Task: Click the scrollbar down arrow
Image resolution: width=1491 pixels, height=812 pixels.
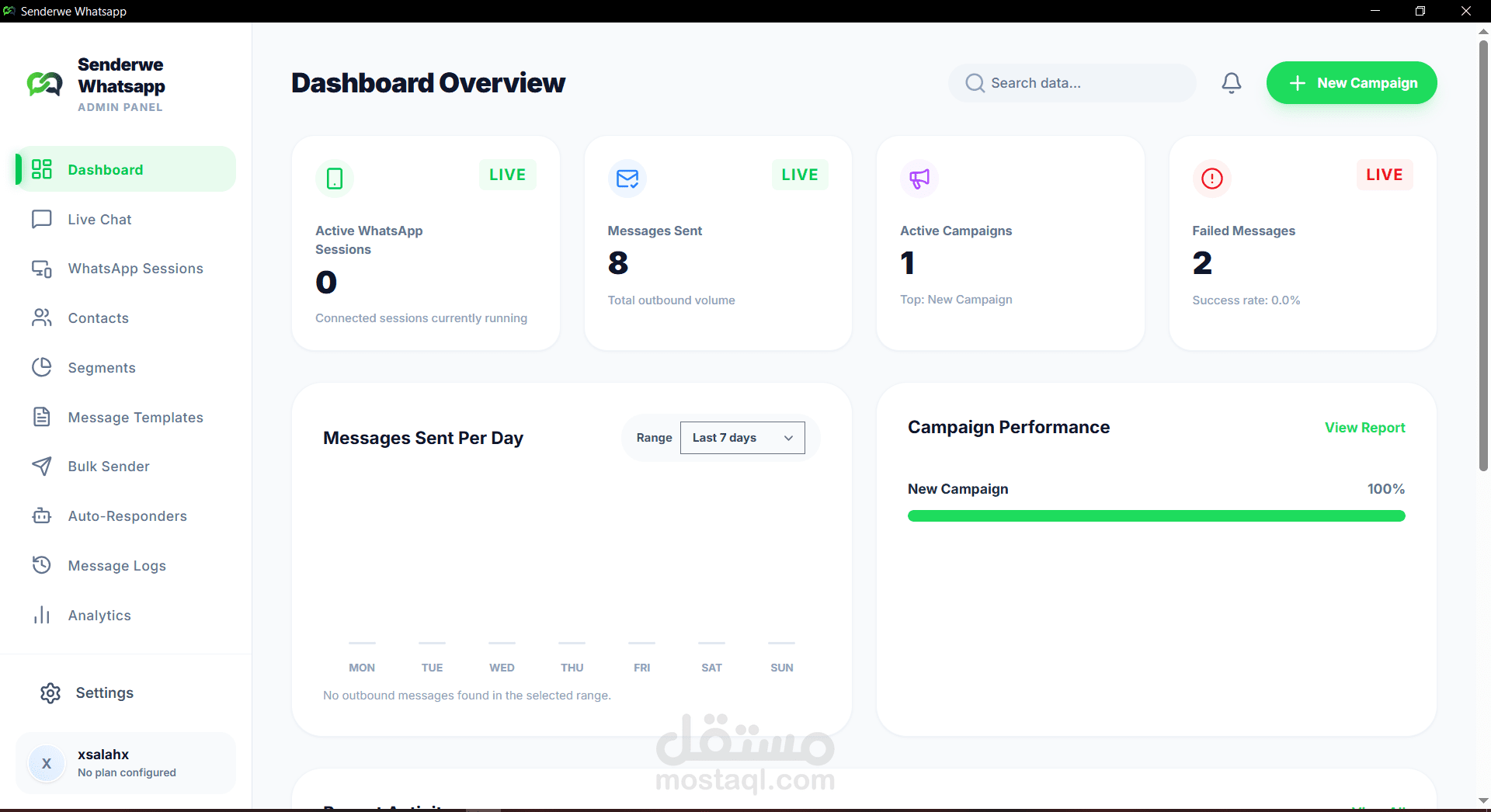Action: pyautogui.click(x=1483, y=800)
